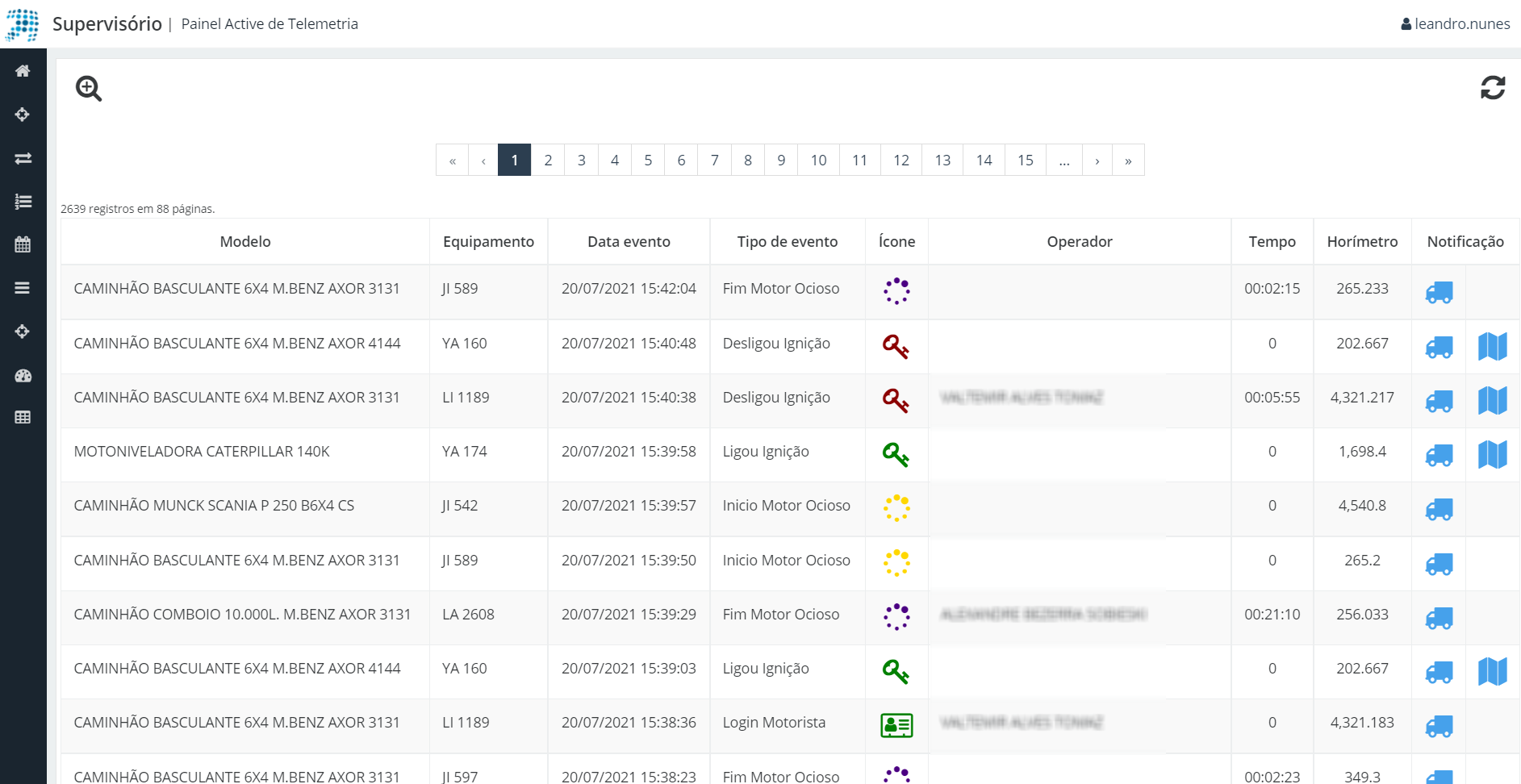Open map icon for YA 174 row

pos(1493,455)
